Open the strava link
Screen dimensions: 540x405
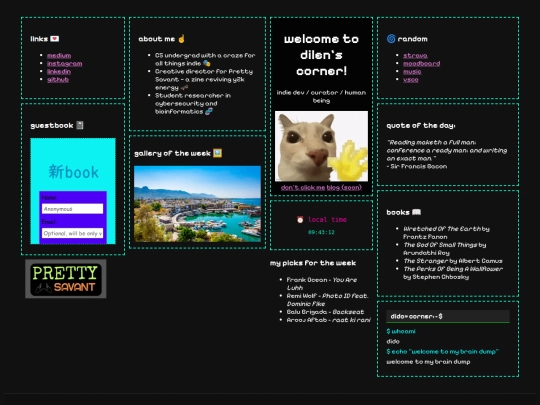coord(415,55)
